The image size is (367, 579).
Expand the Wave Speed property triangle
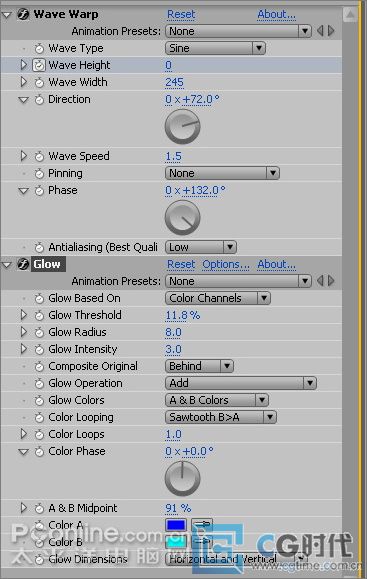coord(24,156)
